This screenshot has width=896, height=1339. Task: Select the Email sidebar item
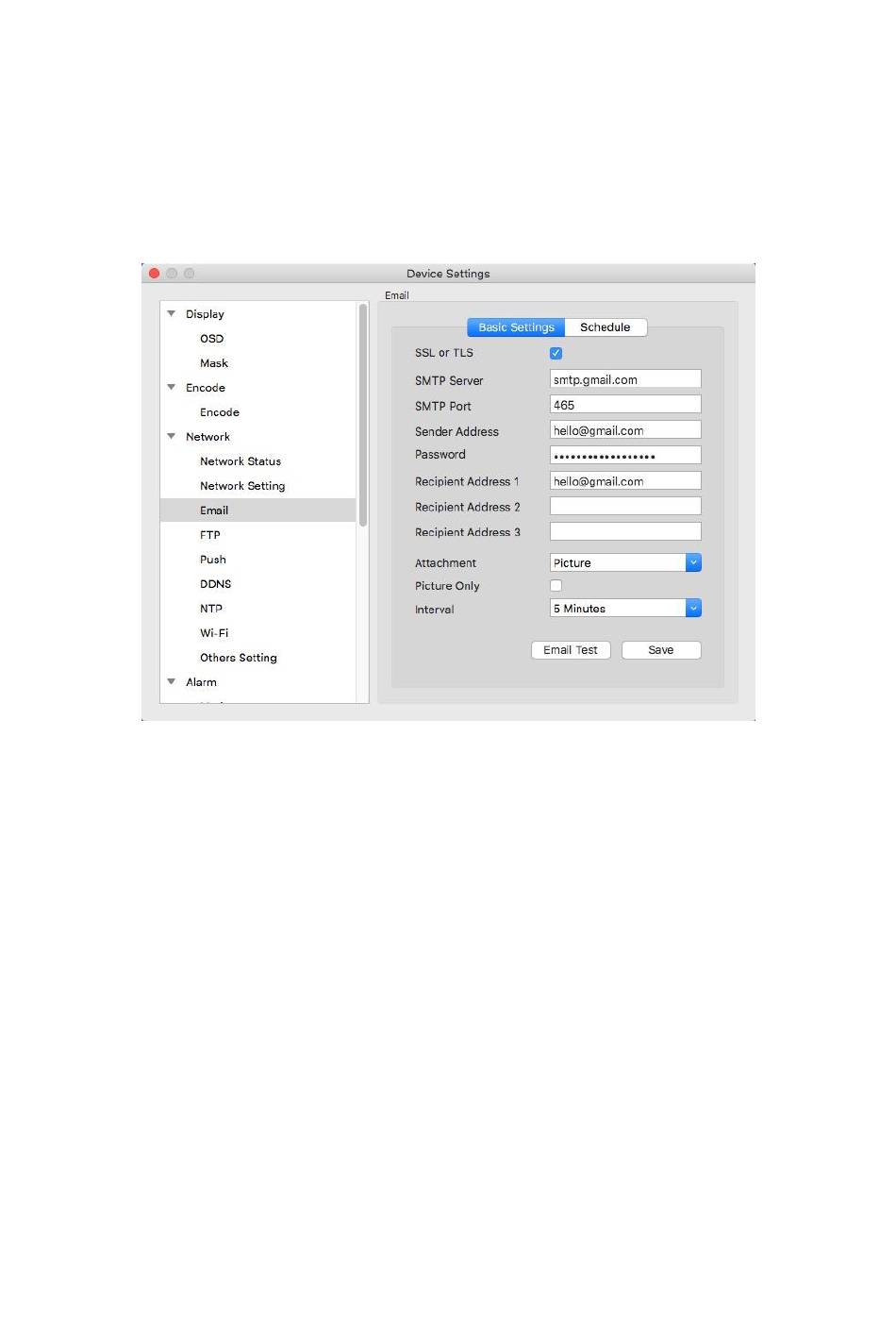[258, 510]
